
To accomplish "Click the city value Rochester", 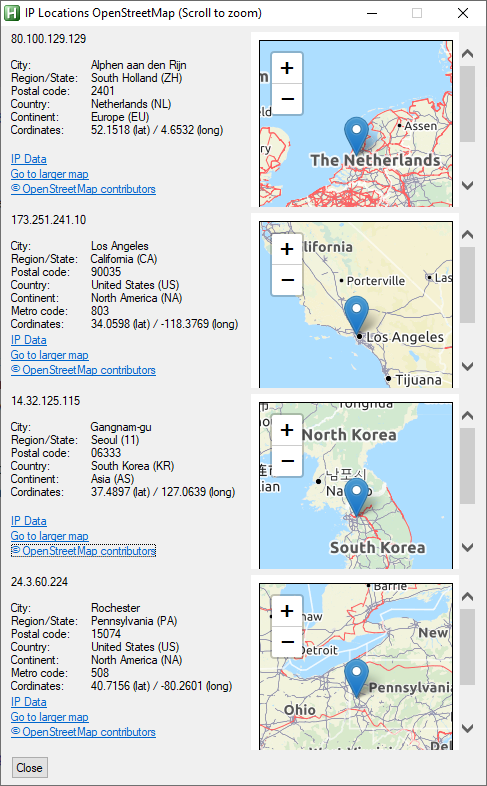I will click(116, 608).
